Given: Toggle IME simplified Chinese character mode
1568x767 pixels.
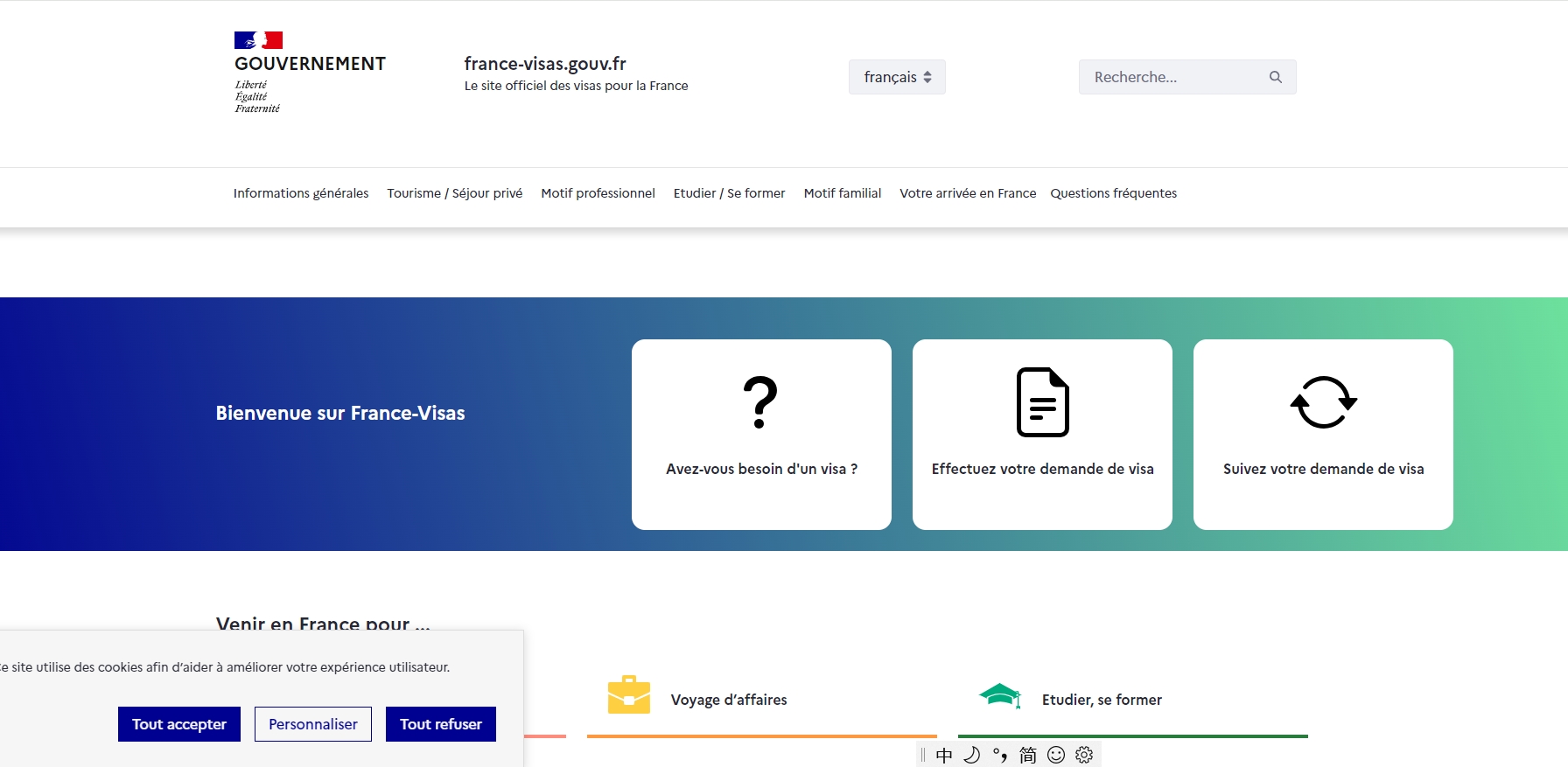Looking at the screenshot, I should 1028,755.
